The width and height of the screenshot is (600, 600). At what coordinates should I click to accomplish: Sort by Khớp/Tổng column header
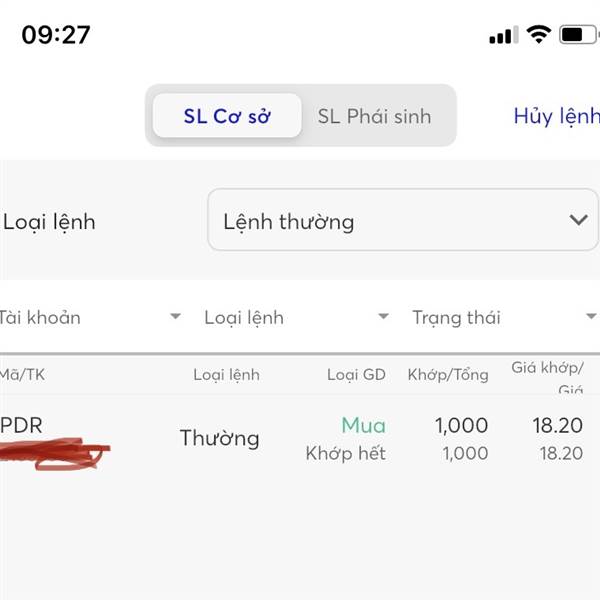448,375
